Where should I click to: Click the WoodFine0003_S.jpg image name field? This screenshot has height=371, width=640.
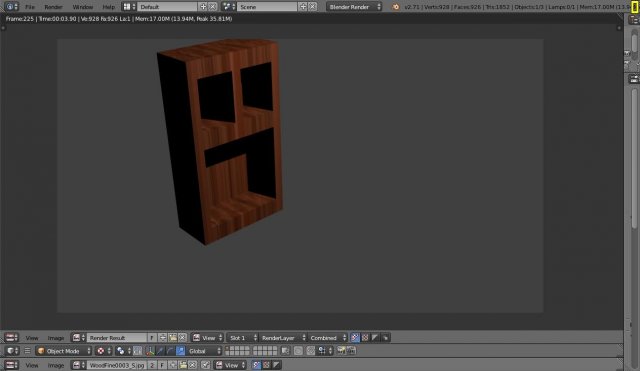pyautogui.click(x=117, y=365)
